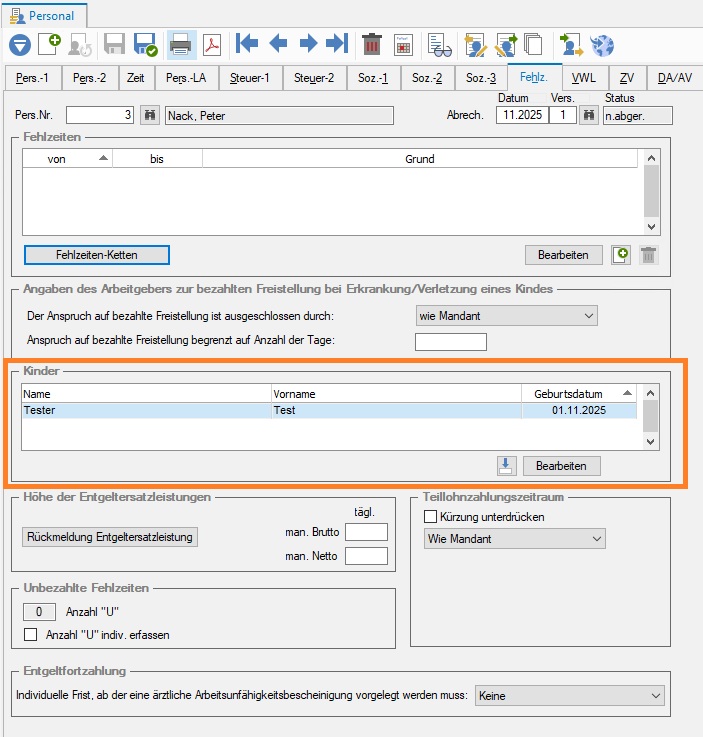Click person-edit document icon with left arrow
Viewport: 703px width, 737px height.
tap(475, 45)
